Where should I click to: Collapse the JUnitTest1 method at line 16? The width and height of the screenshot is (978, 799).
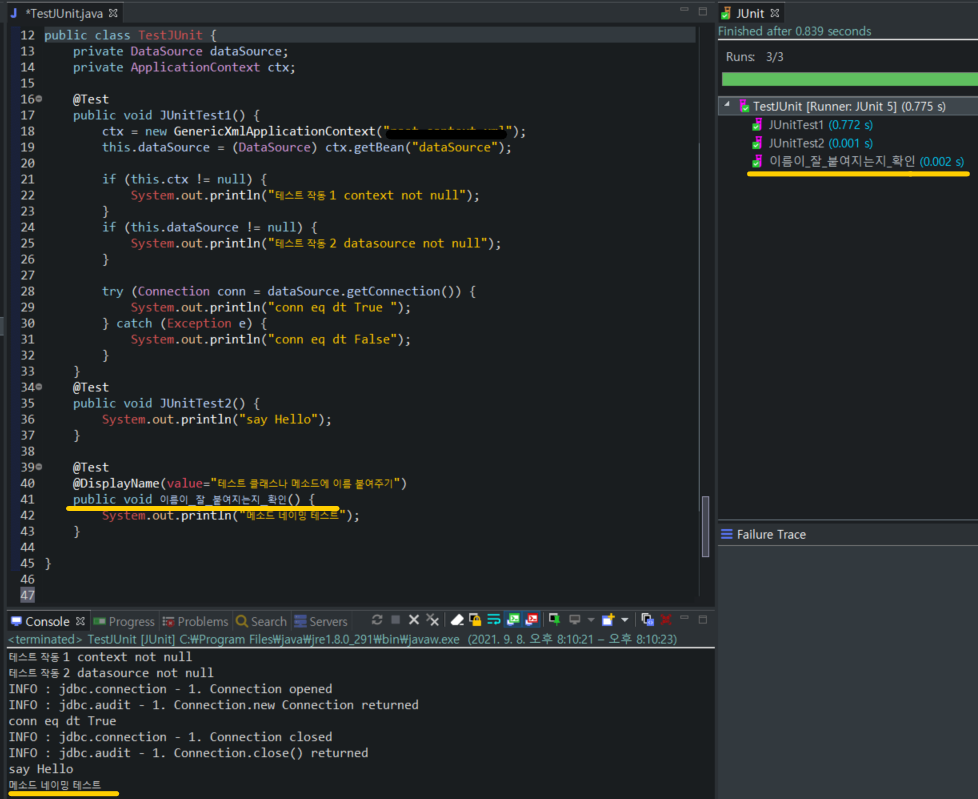pyautogui.click(x=39, y=99)
